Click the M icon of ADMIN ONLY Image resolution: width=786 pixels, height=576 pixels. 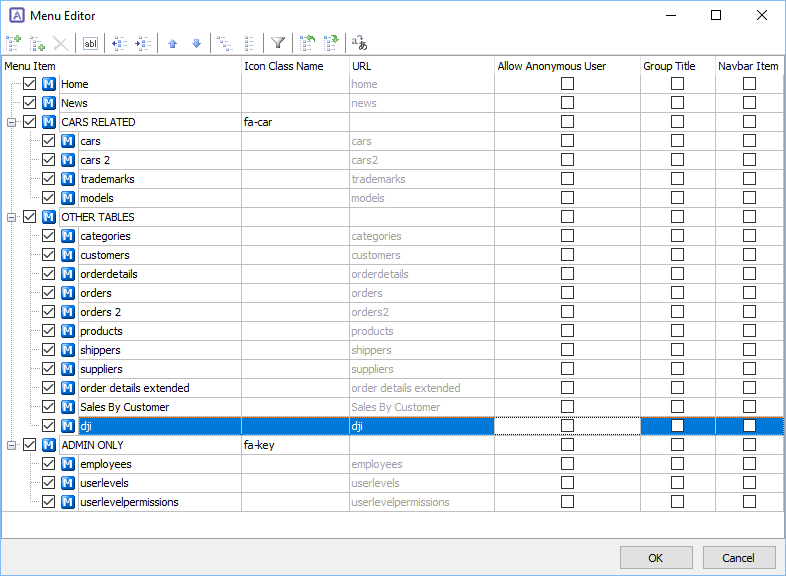(49, 445)
